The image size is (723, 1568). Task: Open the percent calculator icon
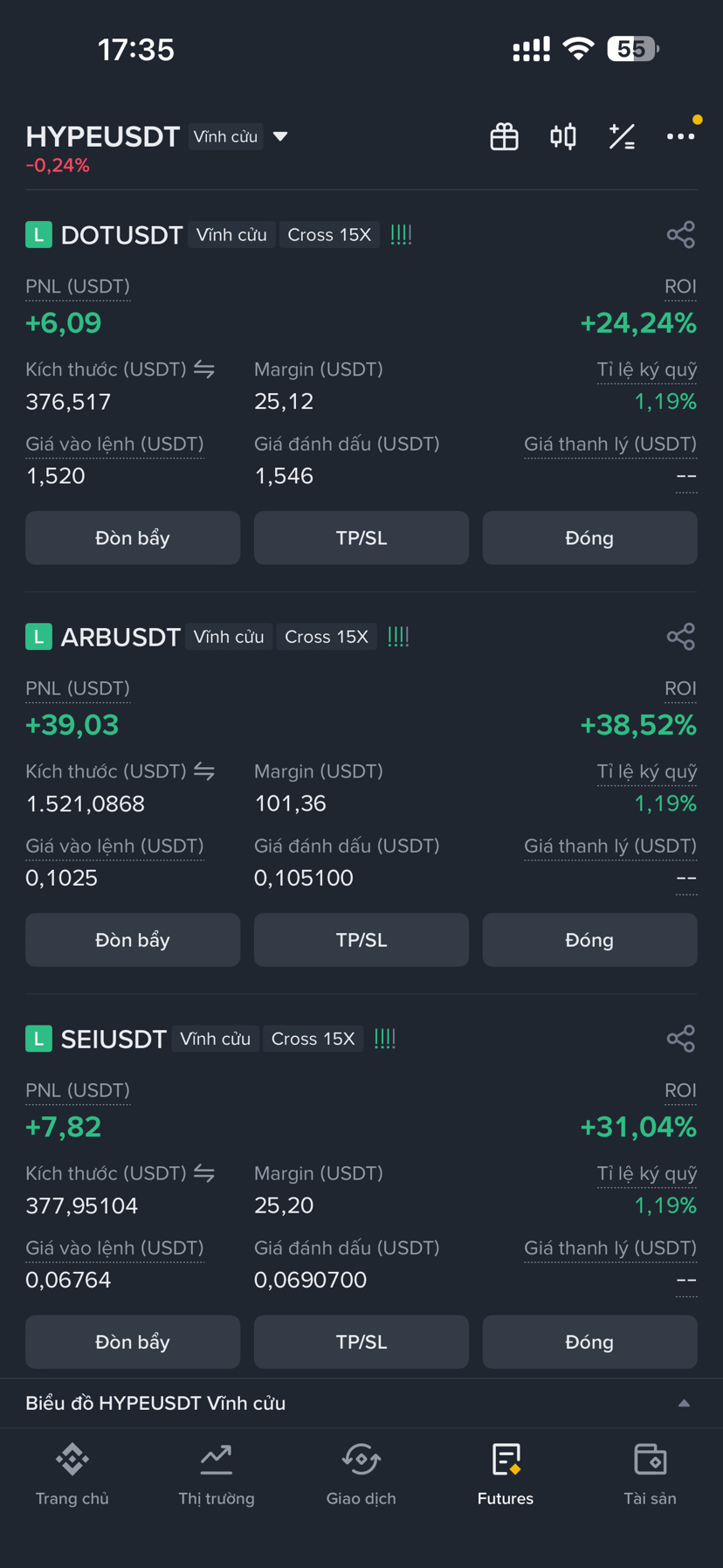(x=622, y=137)
